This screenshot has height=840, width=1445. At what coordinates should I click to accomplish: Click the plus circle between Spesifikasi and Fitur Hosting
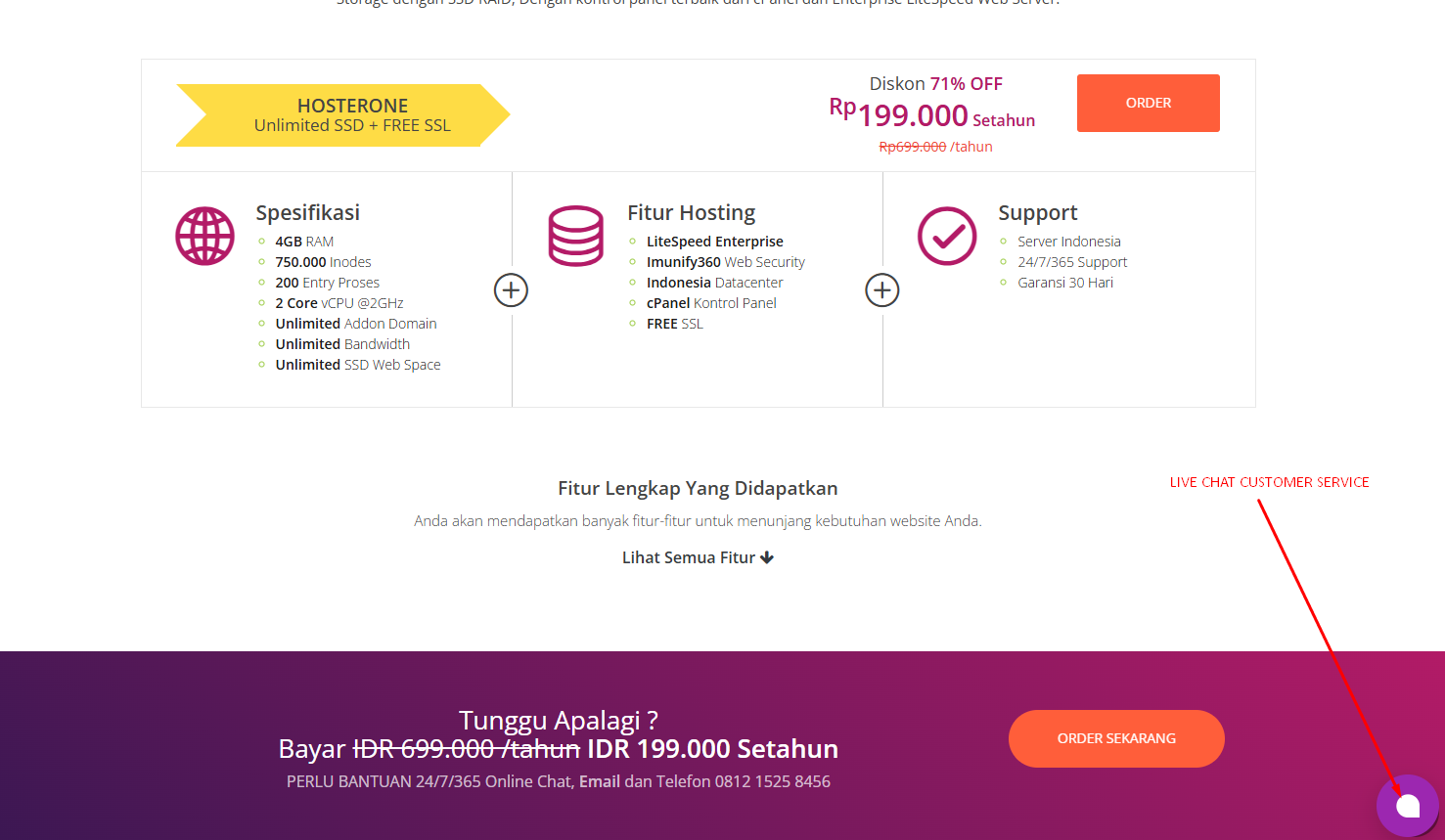[511, 289]
